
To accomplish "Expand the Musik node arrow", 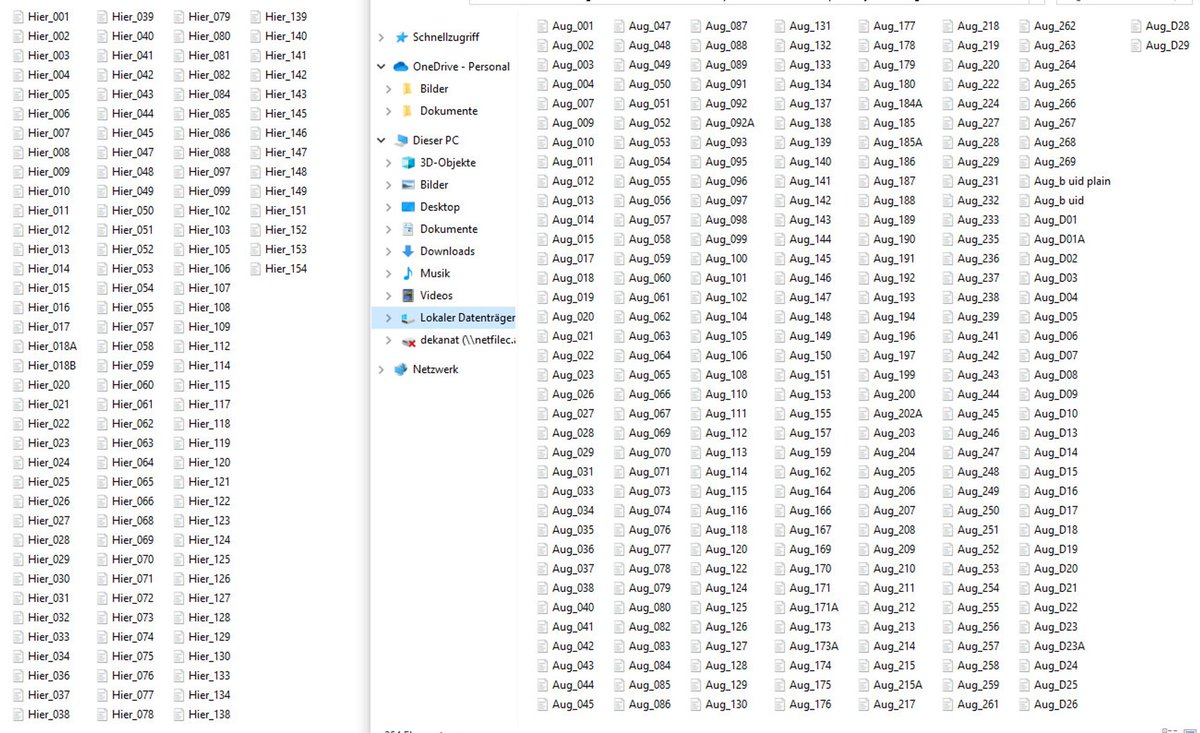I will pyautogui.click(x=389, y=273).
